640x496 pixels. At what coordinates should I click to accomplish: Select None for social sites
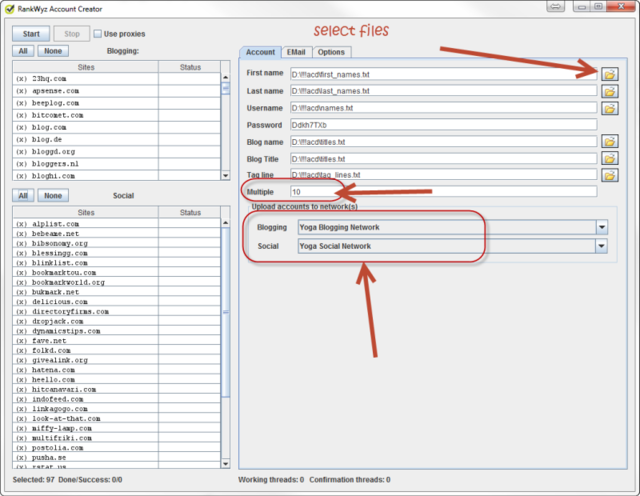[53, 196]
